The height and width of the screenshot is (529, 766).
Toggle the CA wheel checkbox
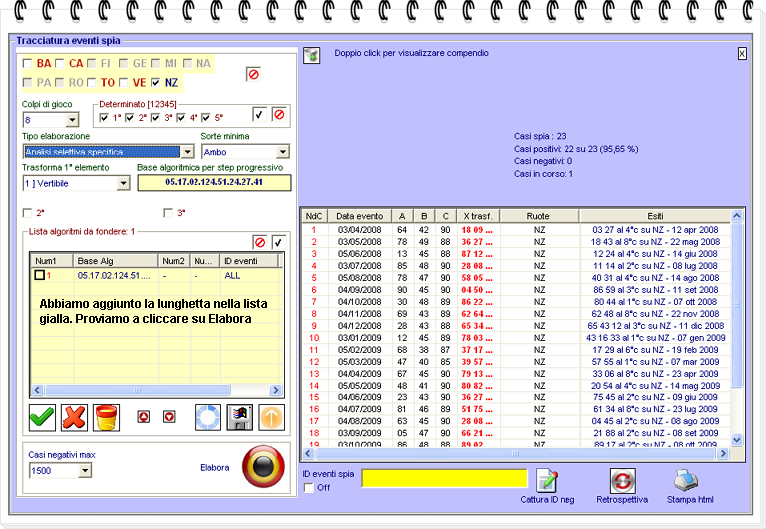click(x=60, y=63)
